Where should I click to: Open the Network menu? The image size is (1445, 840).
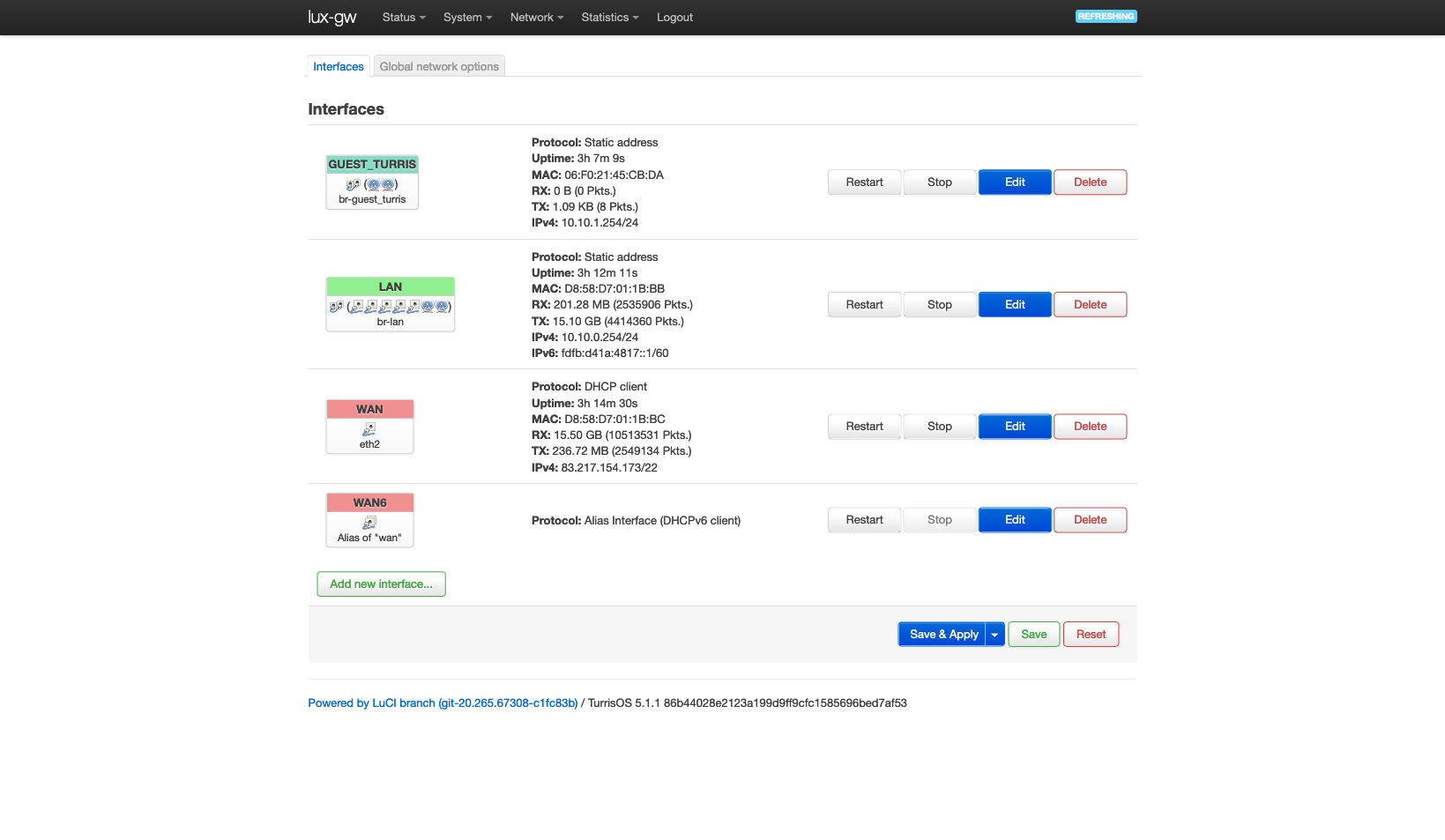pyautogui.click(x=537, y=18)
